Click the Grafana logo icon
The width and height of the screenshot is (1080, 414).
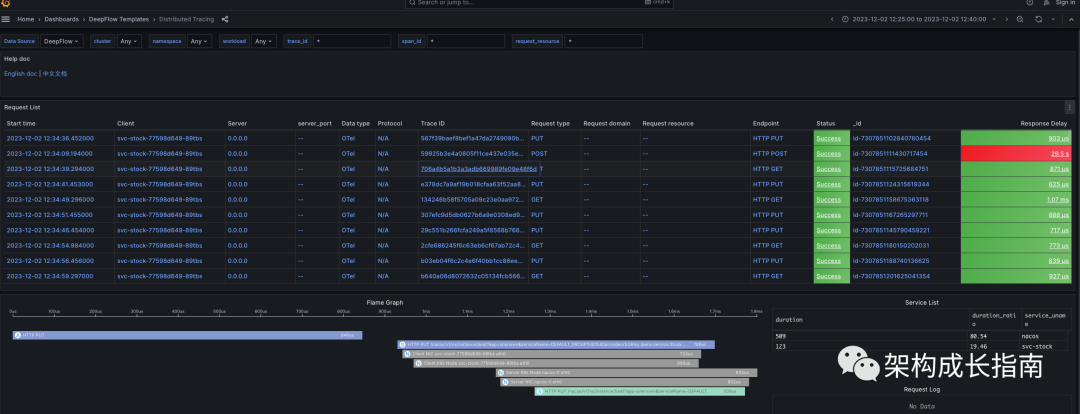point(6,3)
